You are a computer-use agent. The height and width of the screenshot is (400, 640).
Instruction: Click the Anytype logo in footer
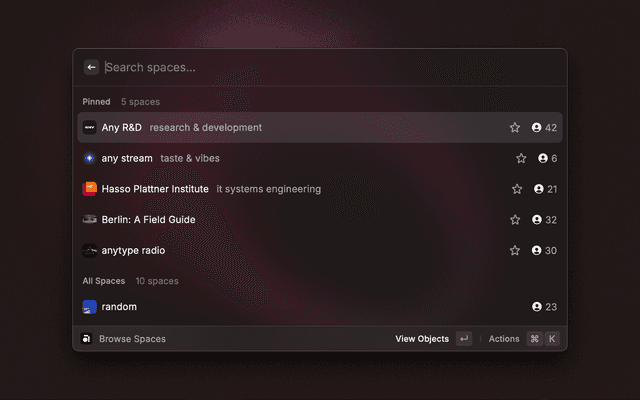pyautogui.click(x=87, y=339)
